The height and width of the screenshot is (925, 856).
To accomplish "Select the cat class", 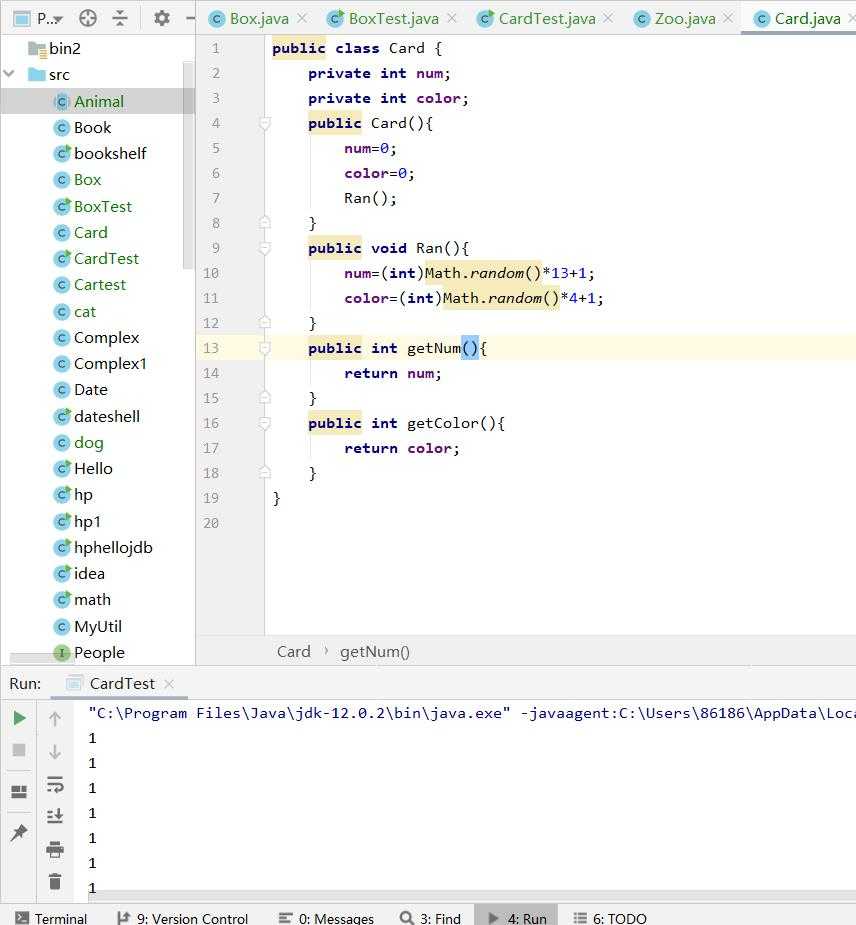I will [x=75, y=311].
